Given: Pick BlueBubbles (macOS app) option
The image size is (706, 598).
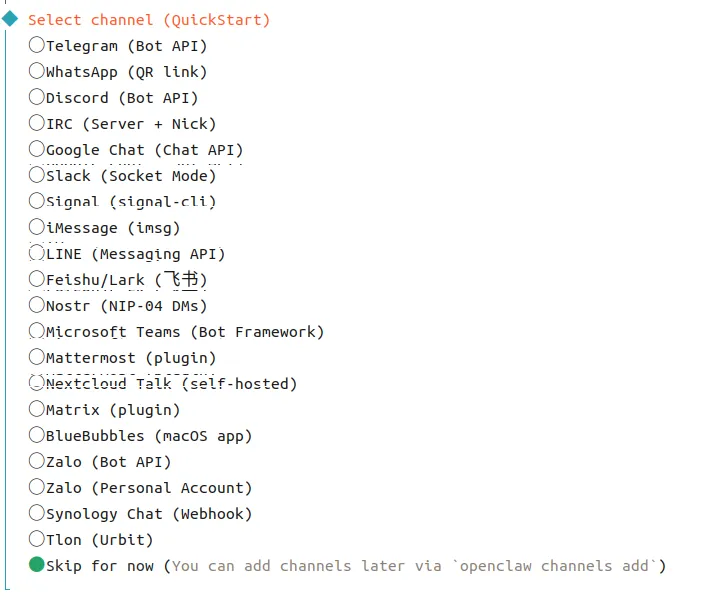Looking at the screenshot, I should pos(37,435).
